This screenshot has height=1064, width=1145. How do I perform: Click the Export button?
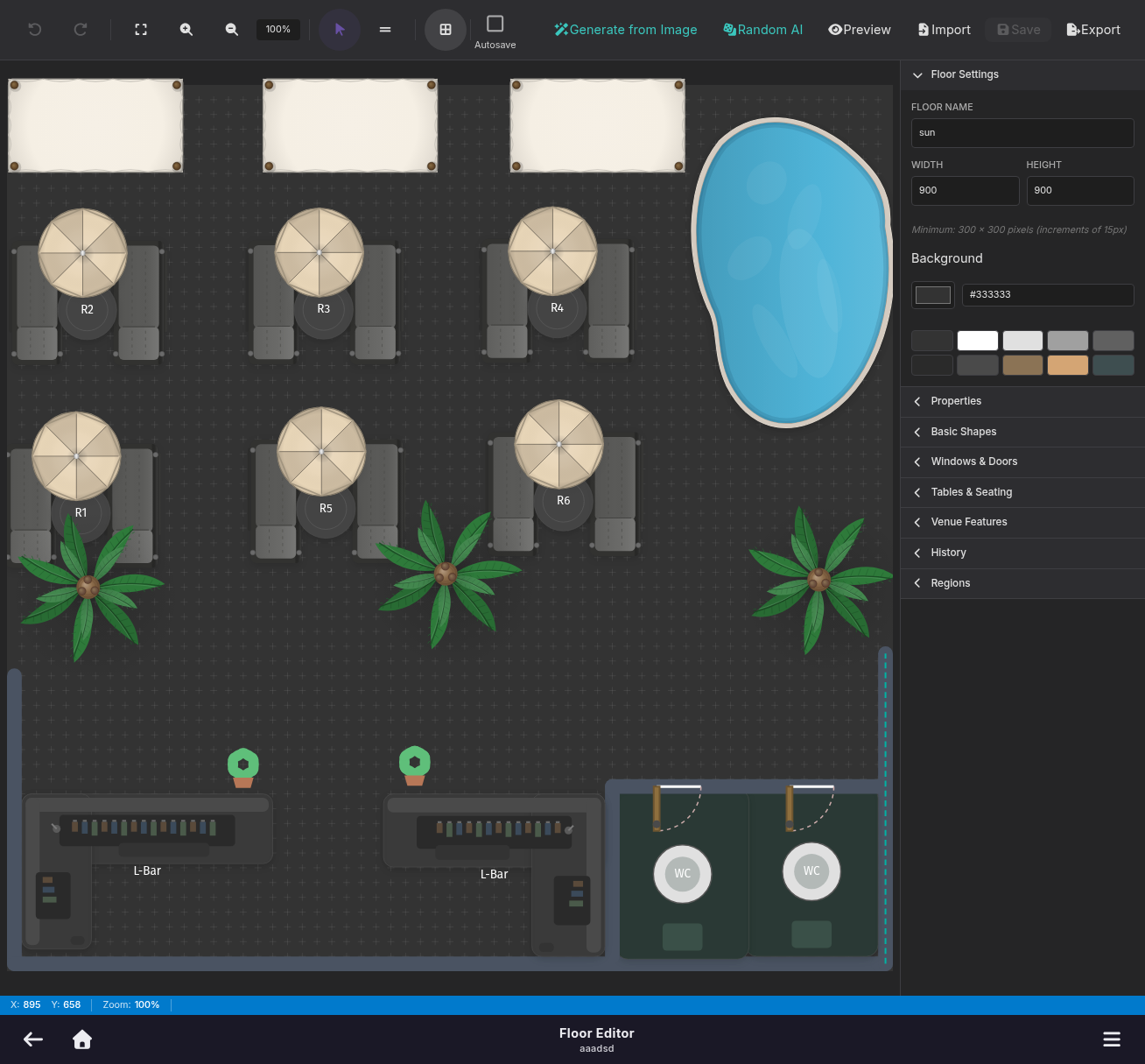(x=1092, y=29)
